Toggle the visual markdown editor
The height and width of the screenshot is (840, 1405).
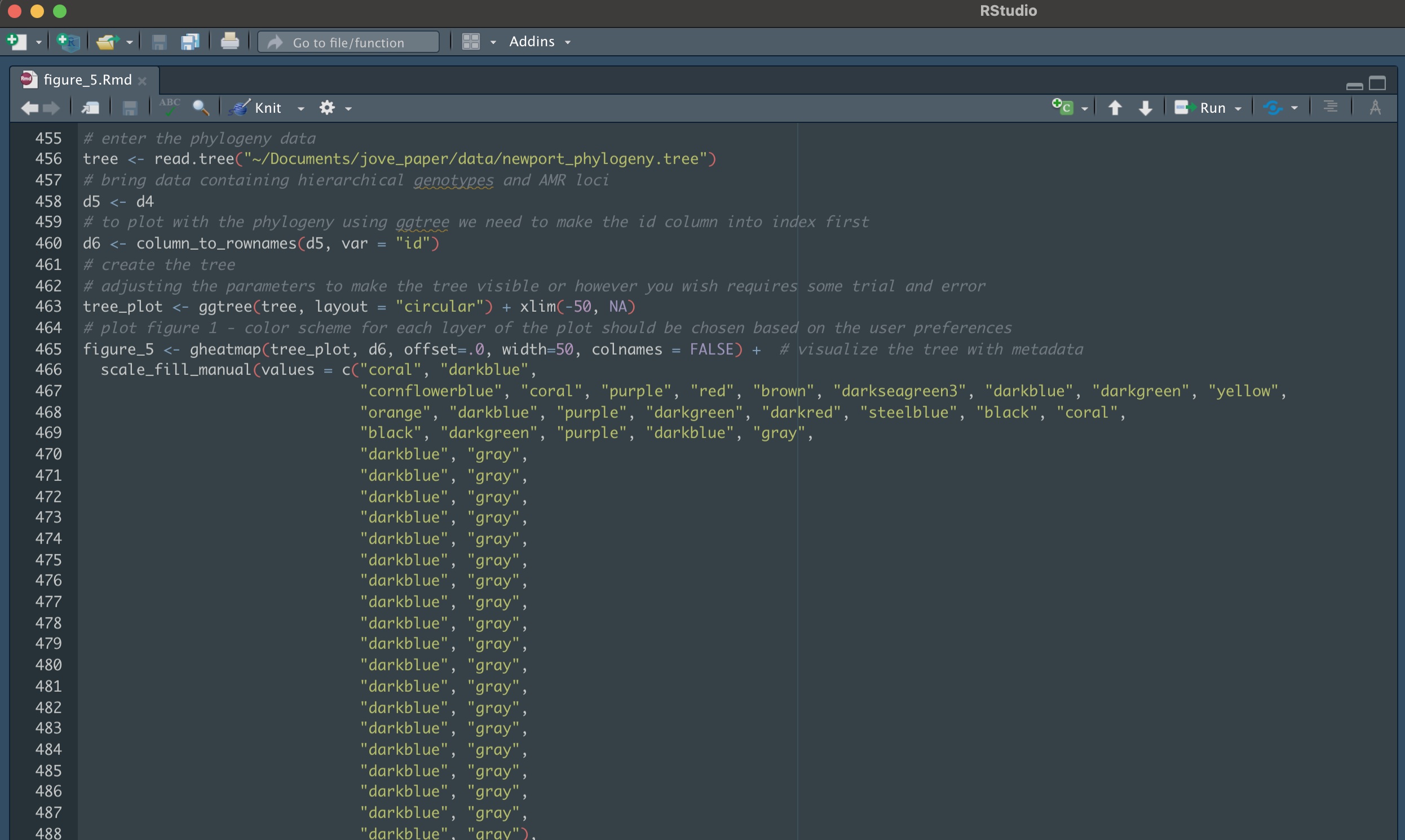point(1375,108)
